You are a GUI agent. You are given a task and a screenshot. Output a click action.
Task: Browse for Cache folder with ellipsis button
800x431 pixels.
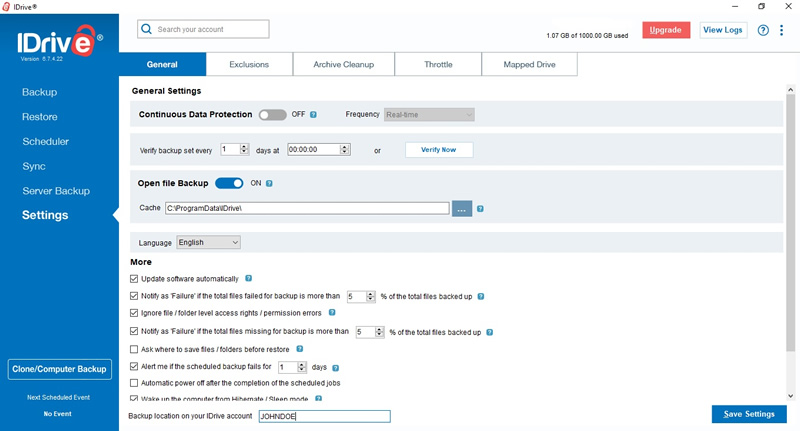click(x=462, y=209)
